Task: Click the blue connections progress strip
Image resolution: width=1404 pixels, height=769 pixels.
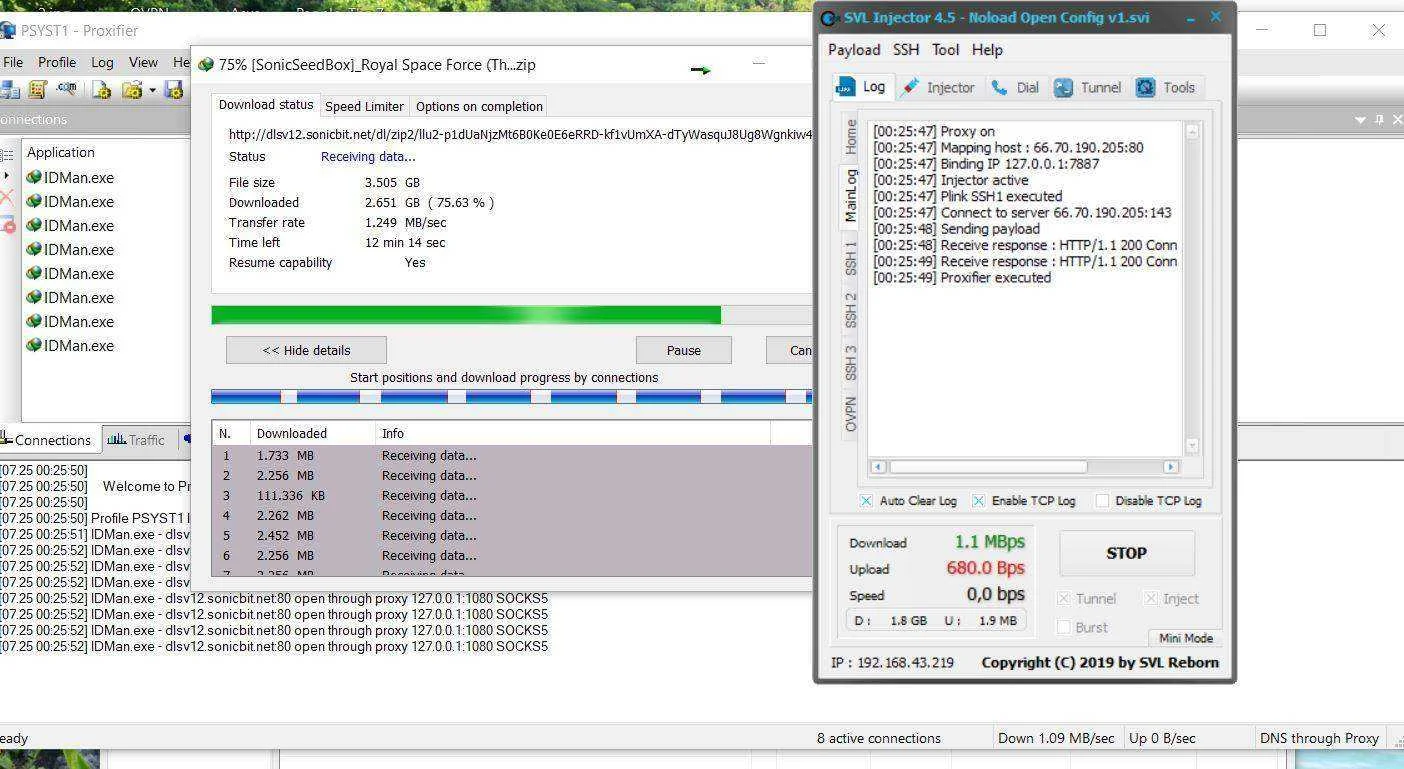Action: [512, 397]
